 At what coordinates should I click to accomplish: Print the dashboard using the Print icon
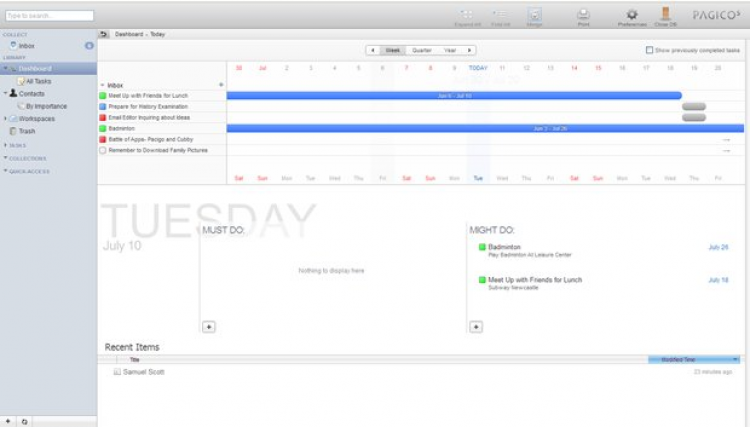click(583, 14)
